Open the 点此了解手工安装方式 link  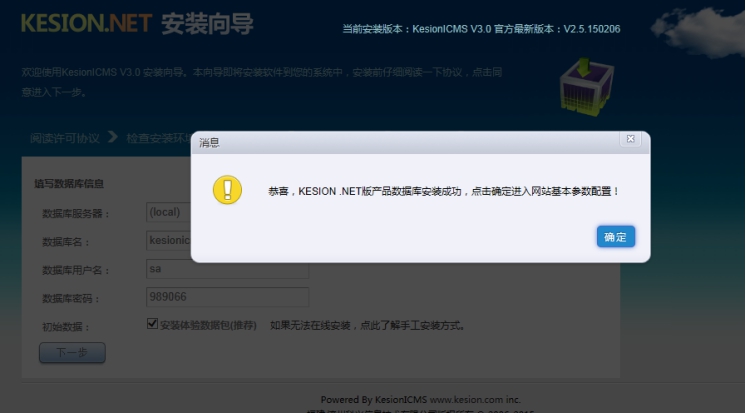[412, 325]
